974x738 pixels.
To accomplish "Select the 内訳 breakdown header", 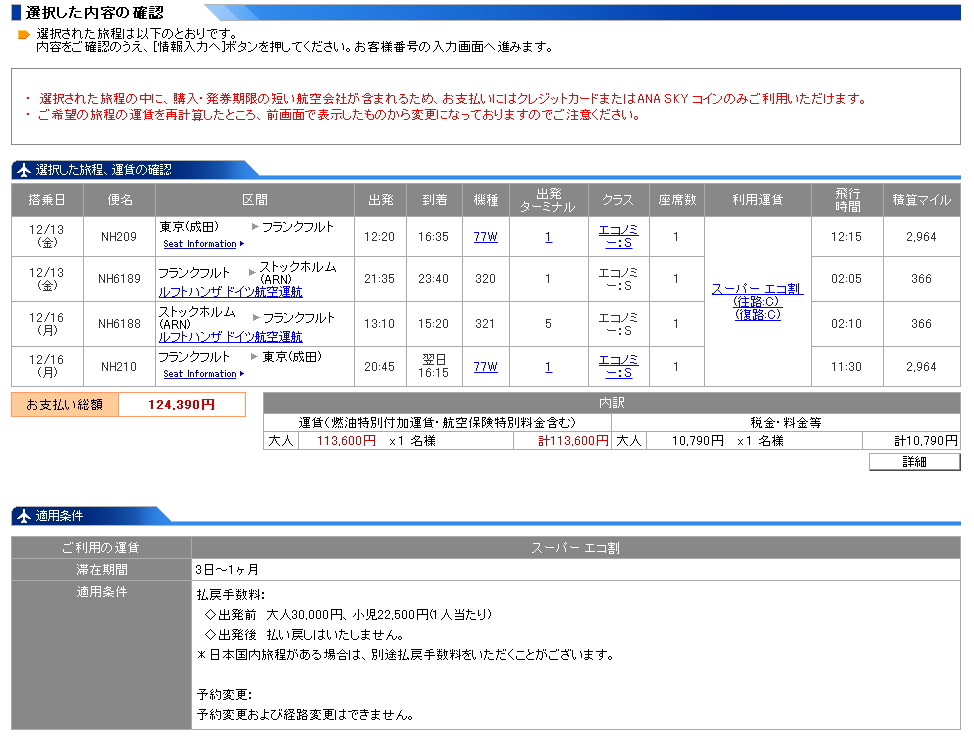I will 612,403.
